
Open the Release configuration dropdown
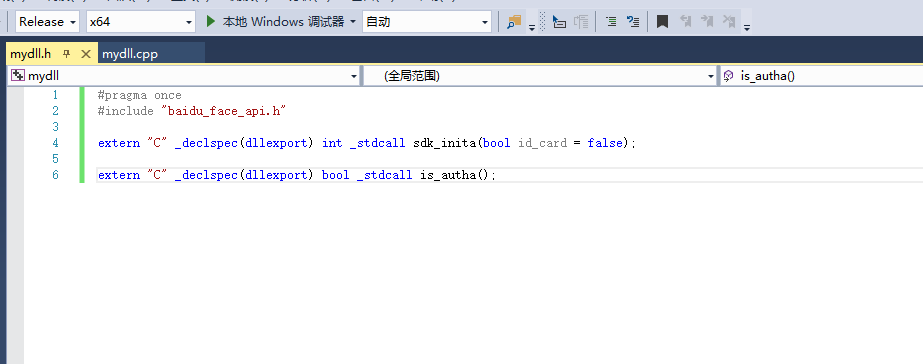pyautogui.click(x=47, y=22)
